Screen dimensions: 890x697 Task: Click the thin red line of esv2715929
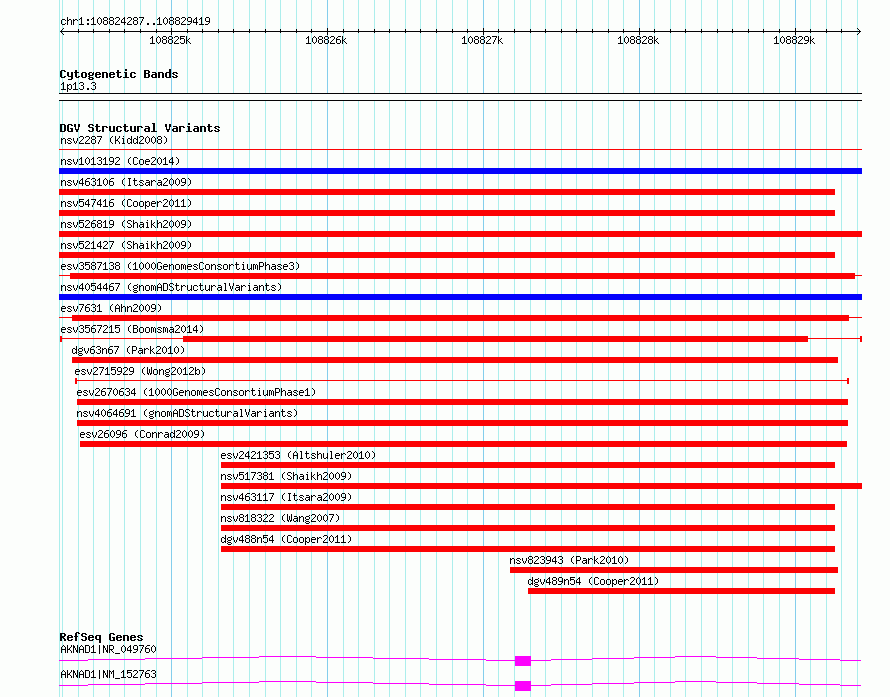(462, 381)
